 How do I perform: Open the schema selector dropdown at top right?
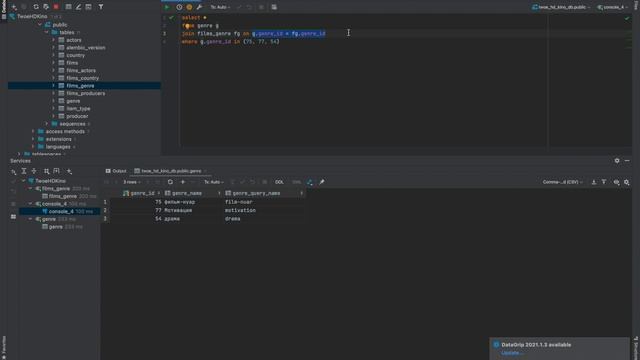(x=561, y=7)
